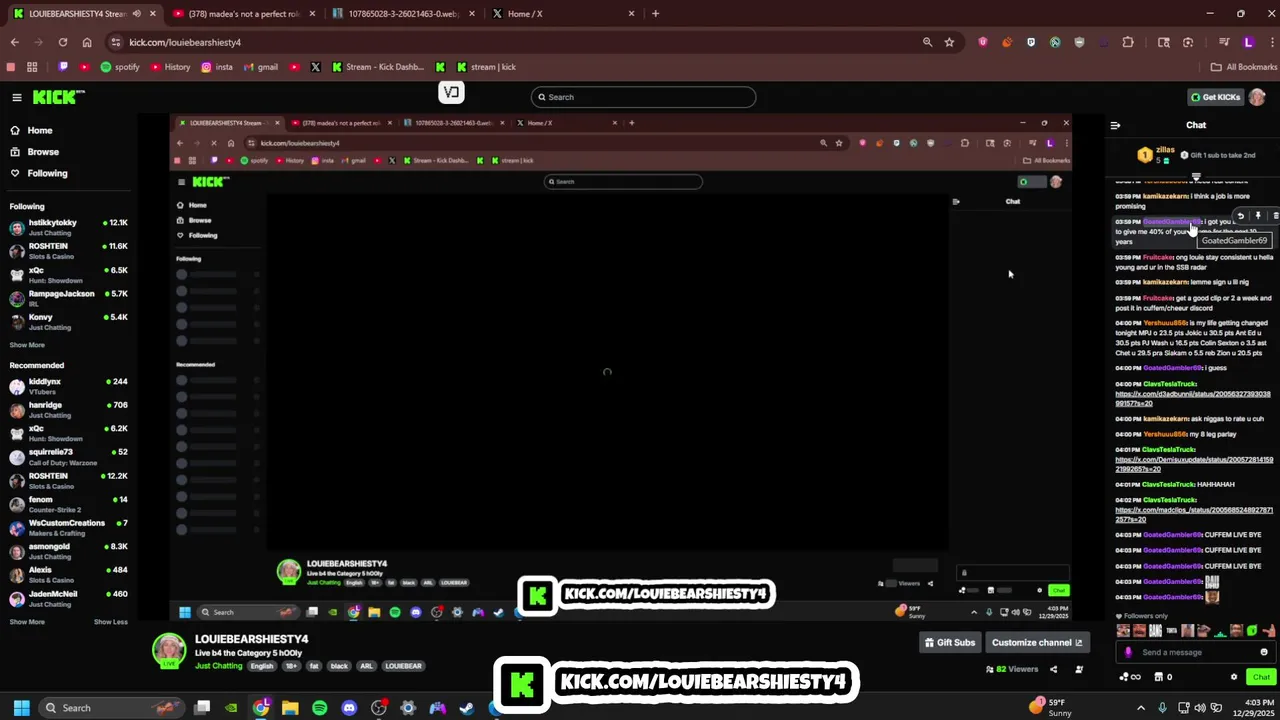The height and width of the screenshot is (720, 1280).
Task: Open Customize channel
Action: pyautogui.click(x=1036, y=643)
